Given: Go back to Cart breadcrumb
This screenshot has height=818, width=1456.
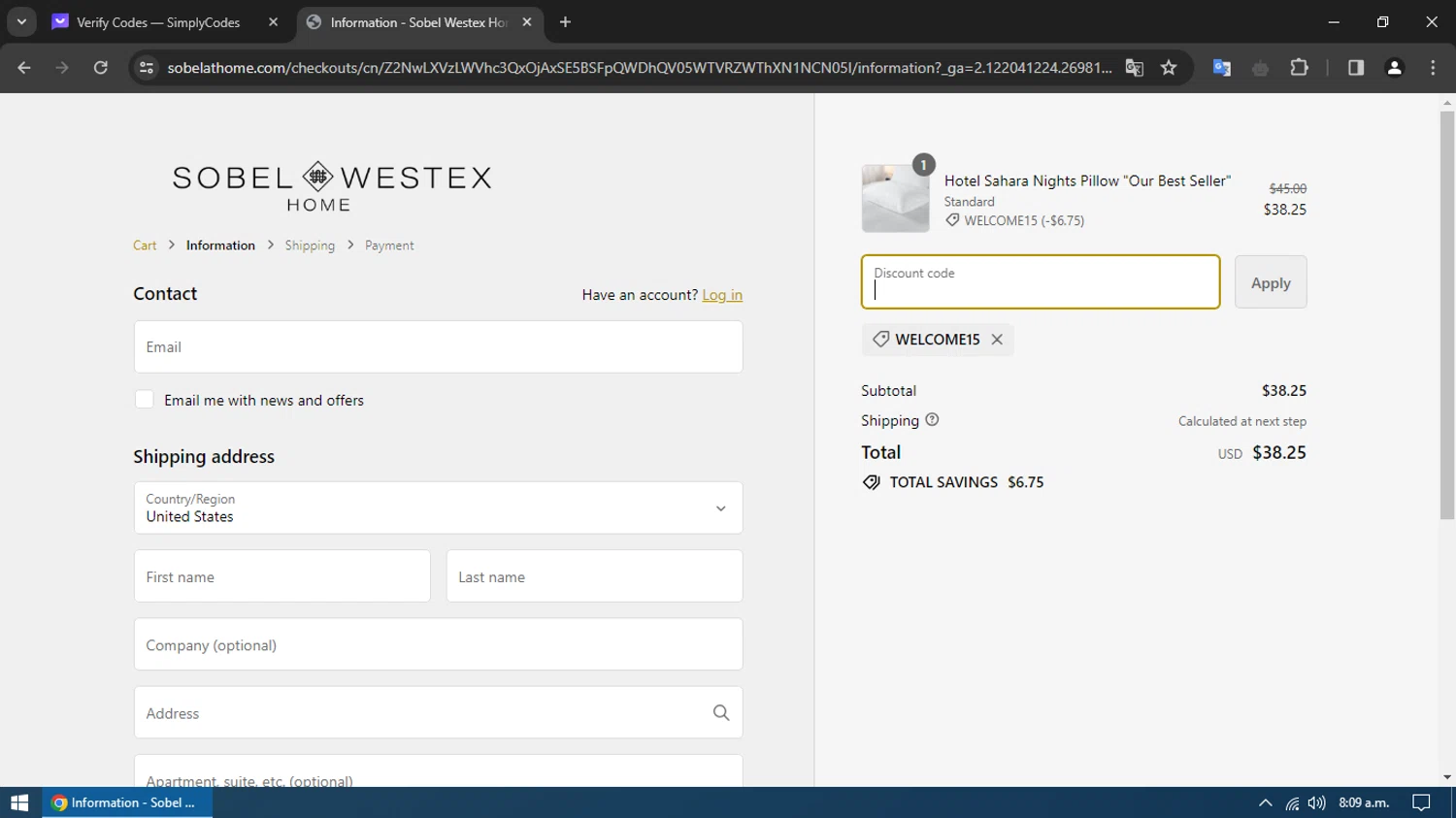Looking at the screenshot, I should [145, 245].
